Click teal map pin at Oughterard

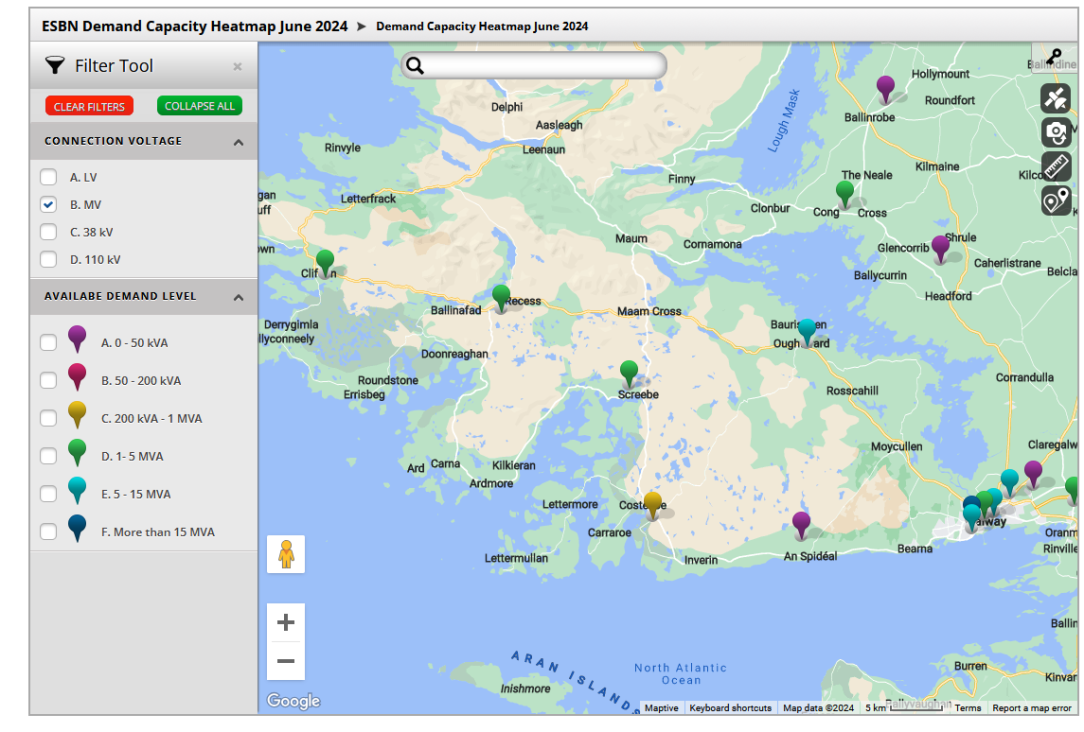click(807, 332)
